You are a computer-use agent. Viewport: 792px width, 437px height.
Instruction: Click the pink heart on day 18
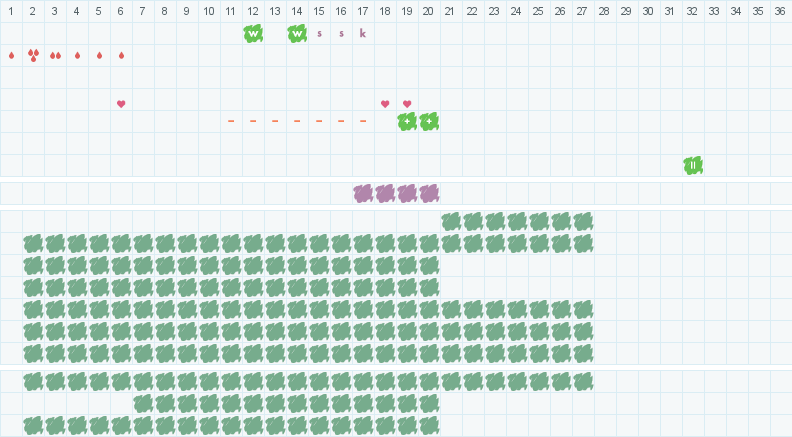tap(385, 104)
